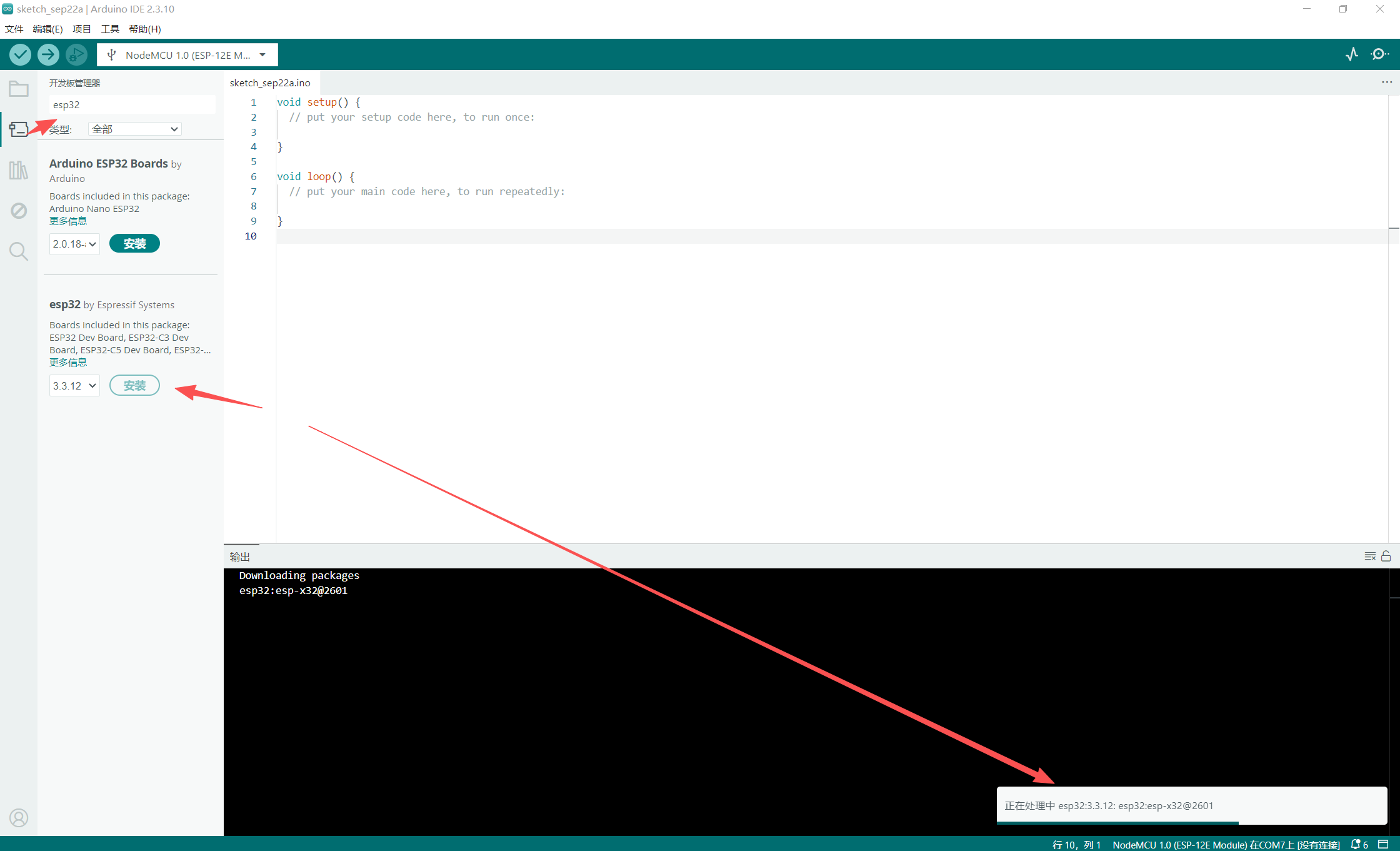Click the main code comment on line 7

(x=427, y=191)
